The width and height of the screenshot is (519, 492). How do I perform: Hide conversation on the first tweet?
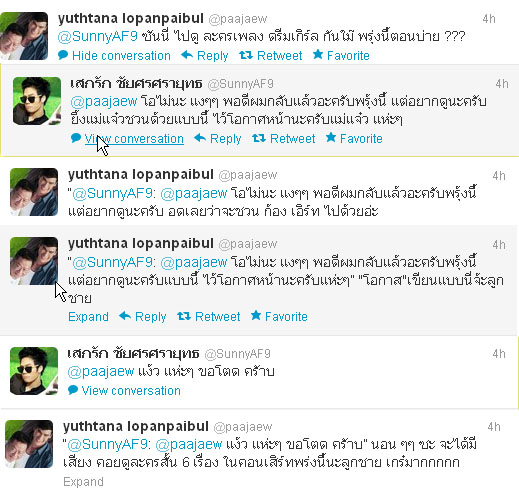(x=121, y=56)
